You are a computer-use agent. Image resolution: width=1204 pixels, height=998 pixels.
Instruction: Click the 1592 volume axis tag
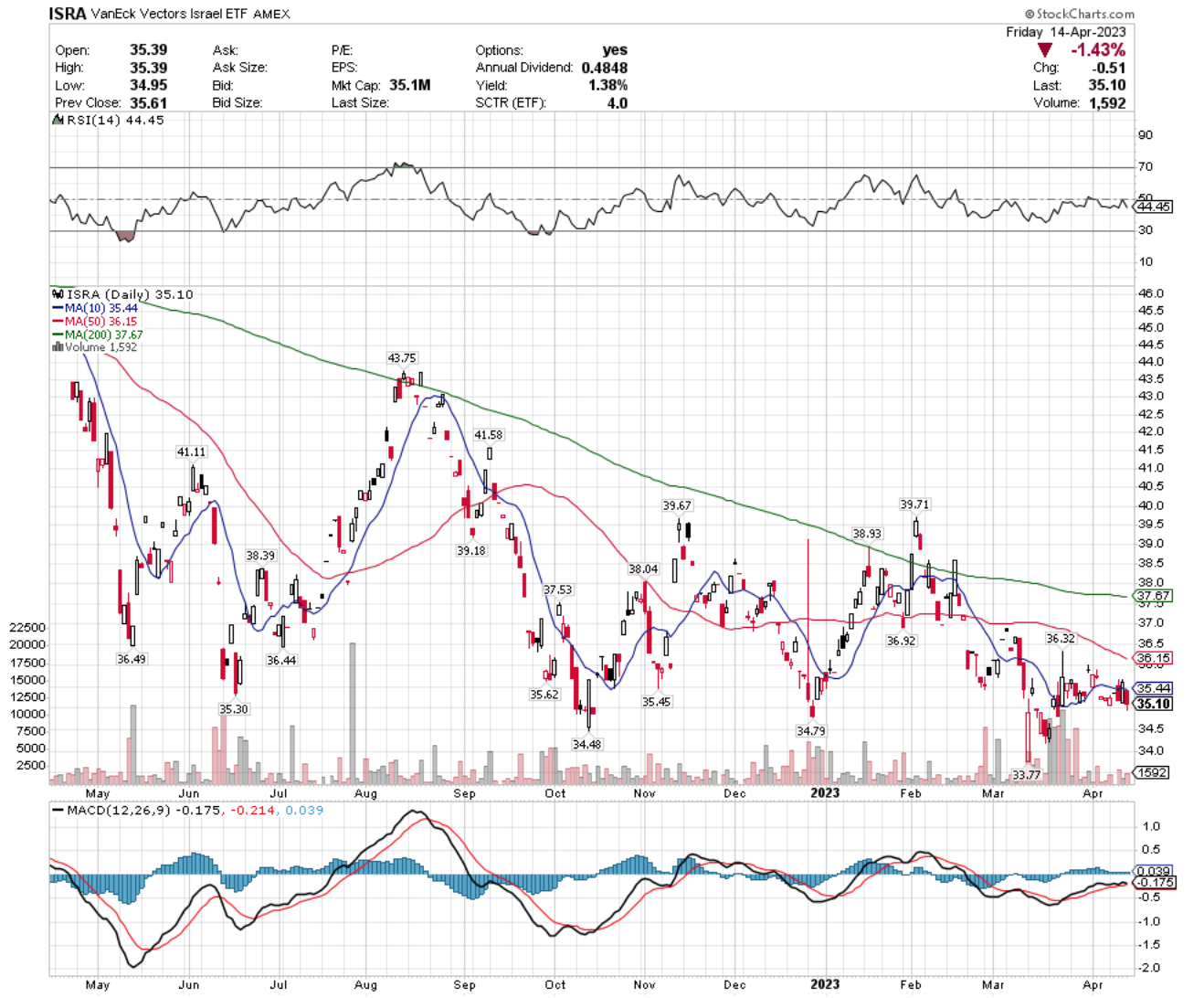pyautogui.click(x=1152, y=772)
